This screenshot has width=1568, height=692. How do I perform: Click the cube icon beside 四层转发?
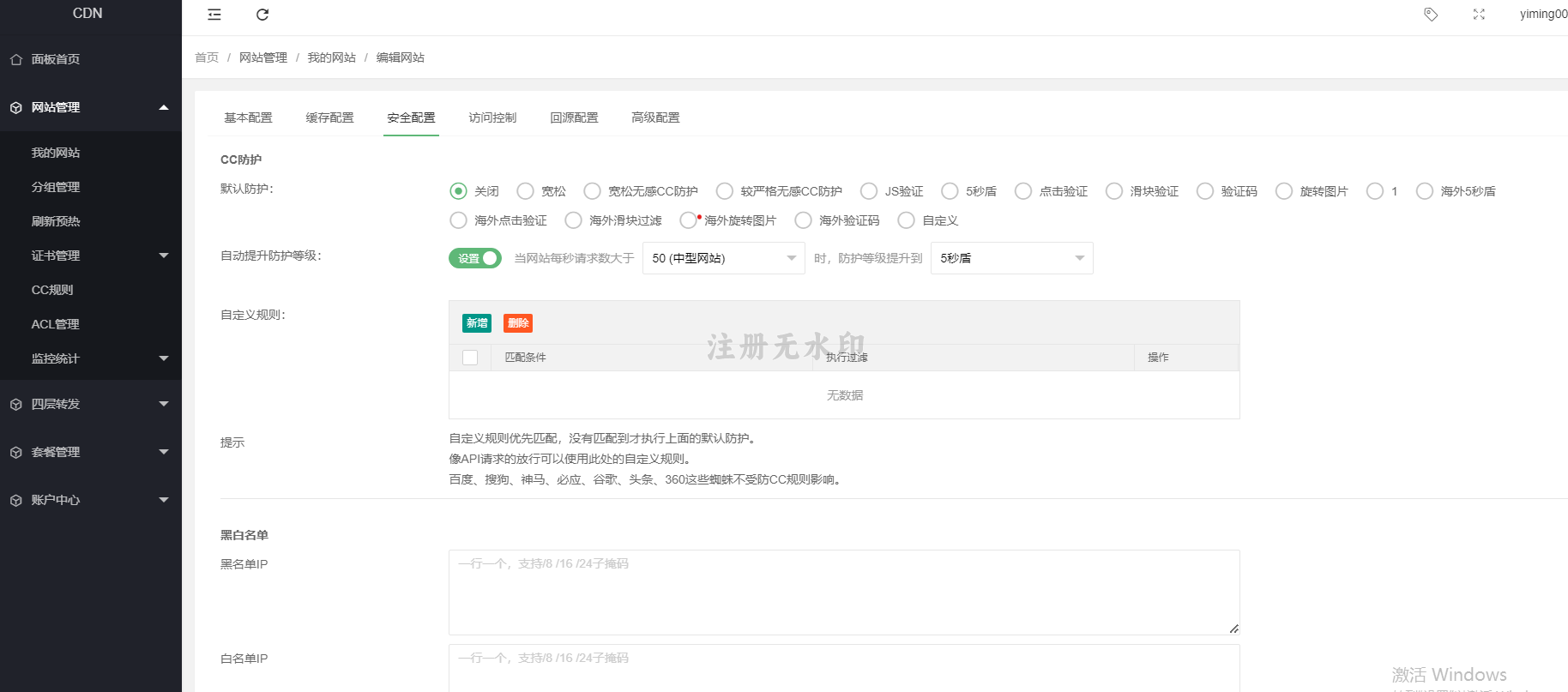point(16,404)
